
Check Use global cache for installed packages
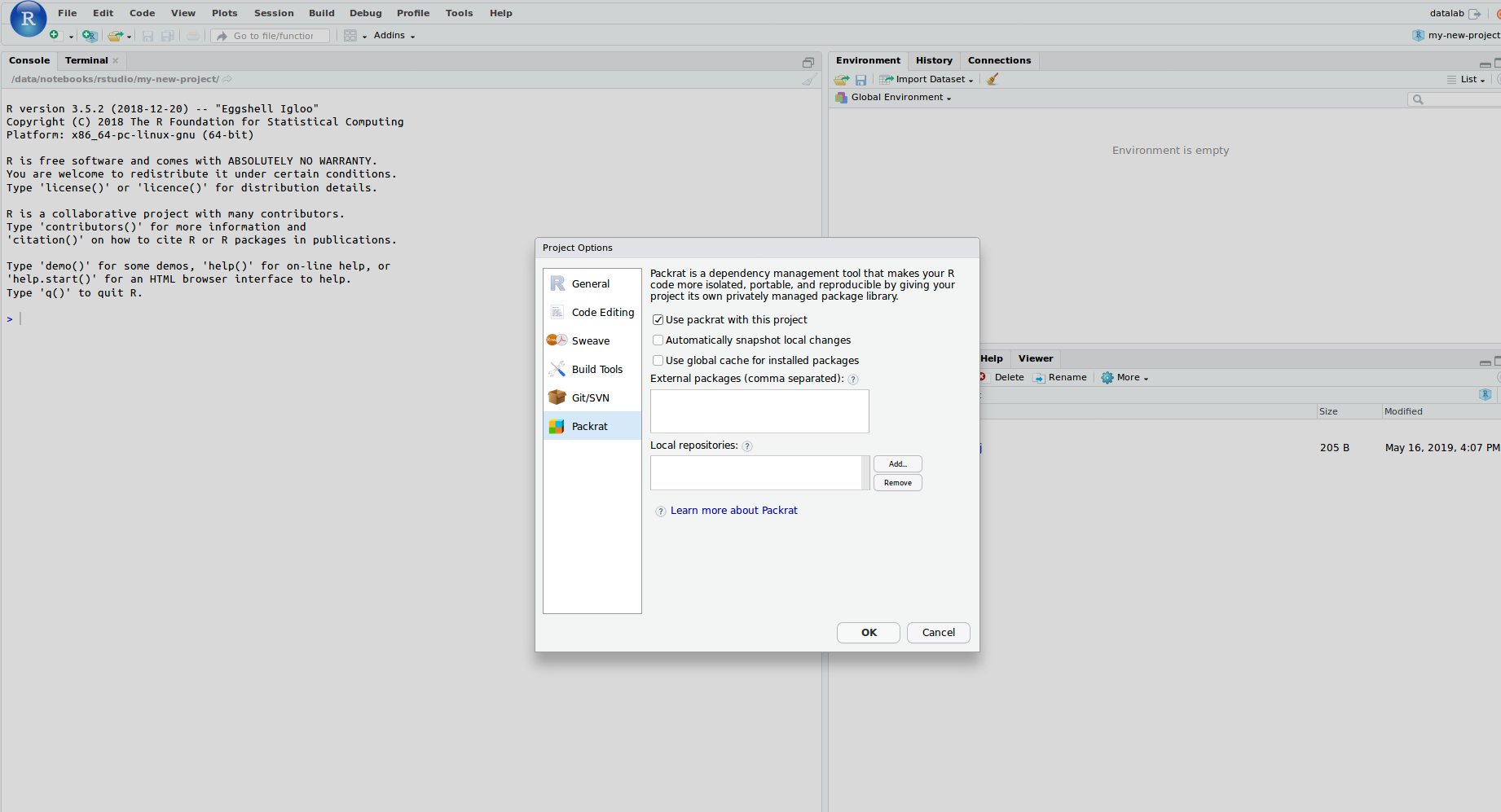coord(658,361)
